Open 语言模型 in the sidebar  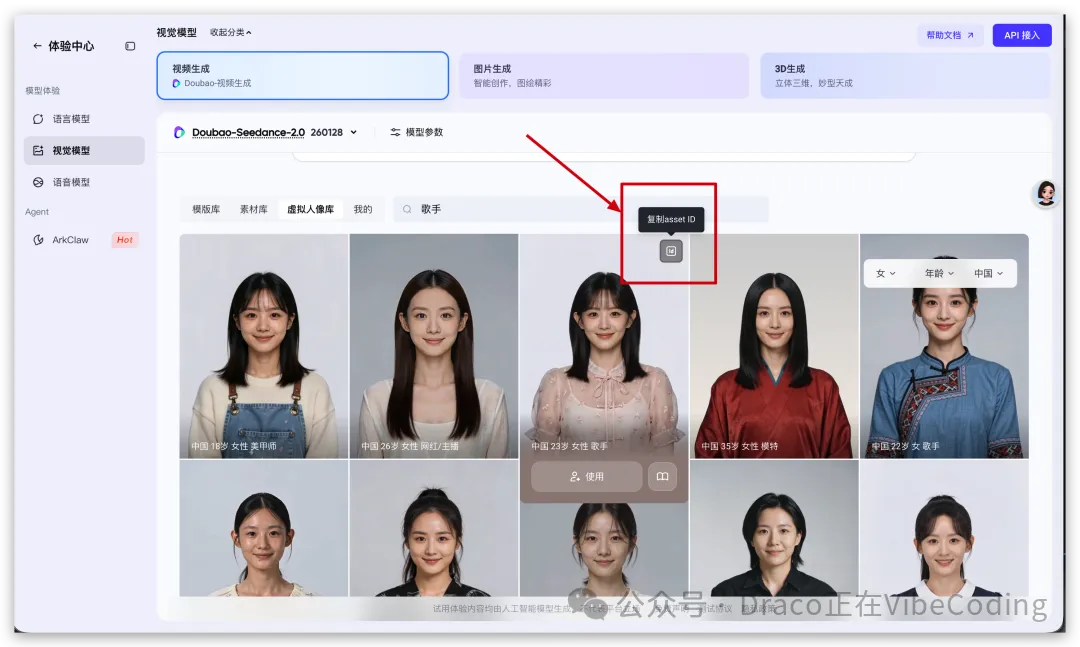(84, 119)
